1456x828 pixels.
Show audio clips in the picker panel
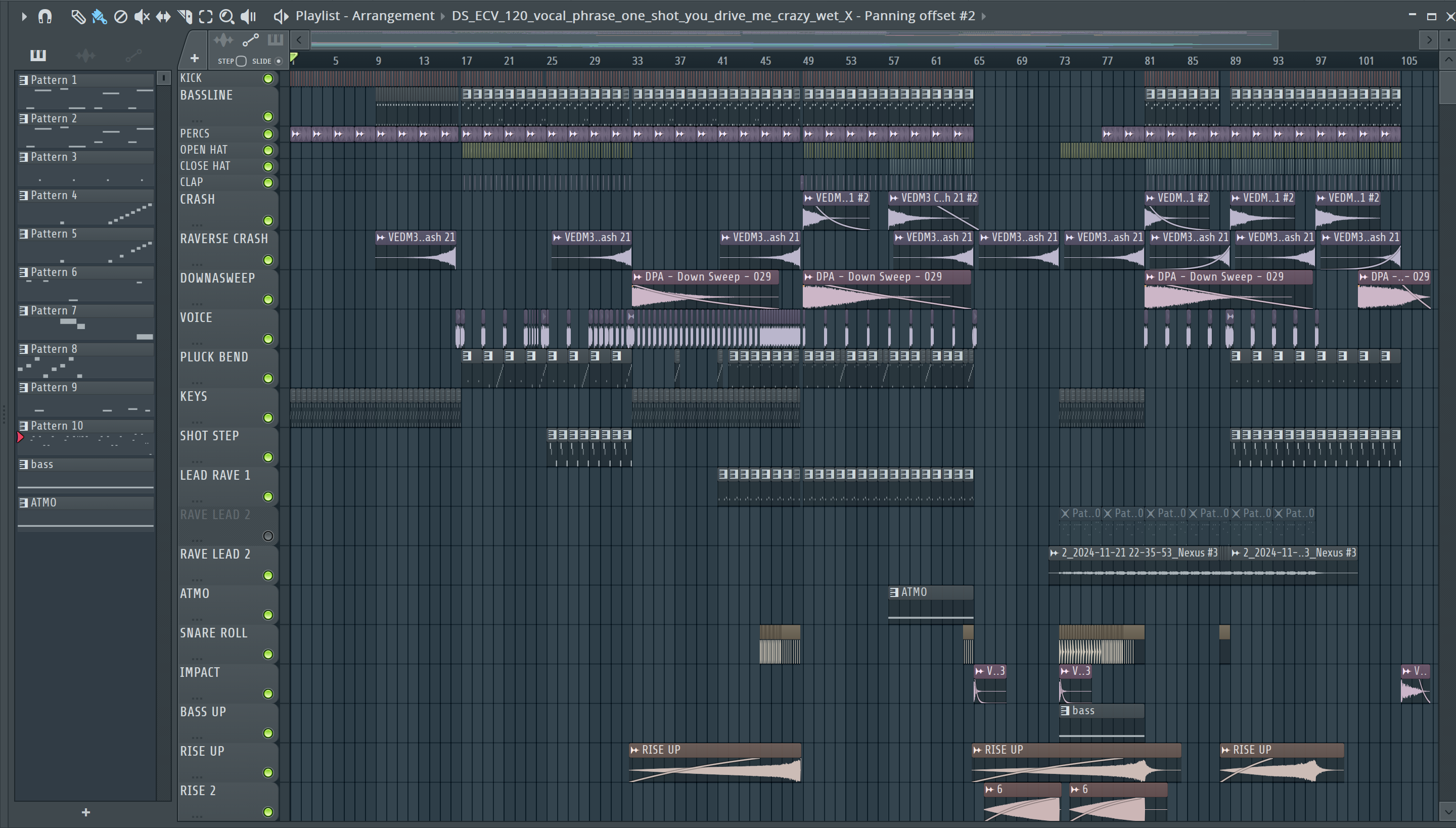point(85,55)
